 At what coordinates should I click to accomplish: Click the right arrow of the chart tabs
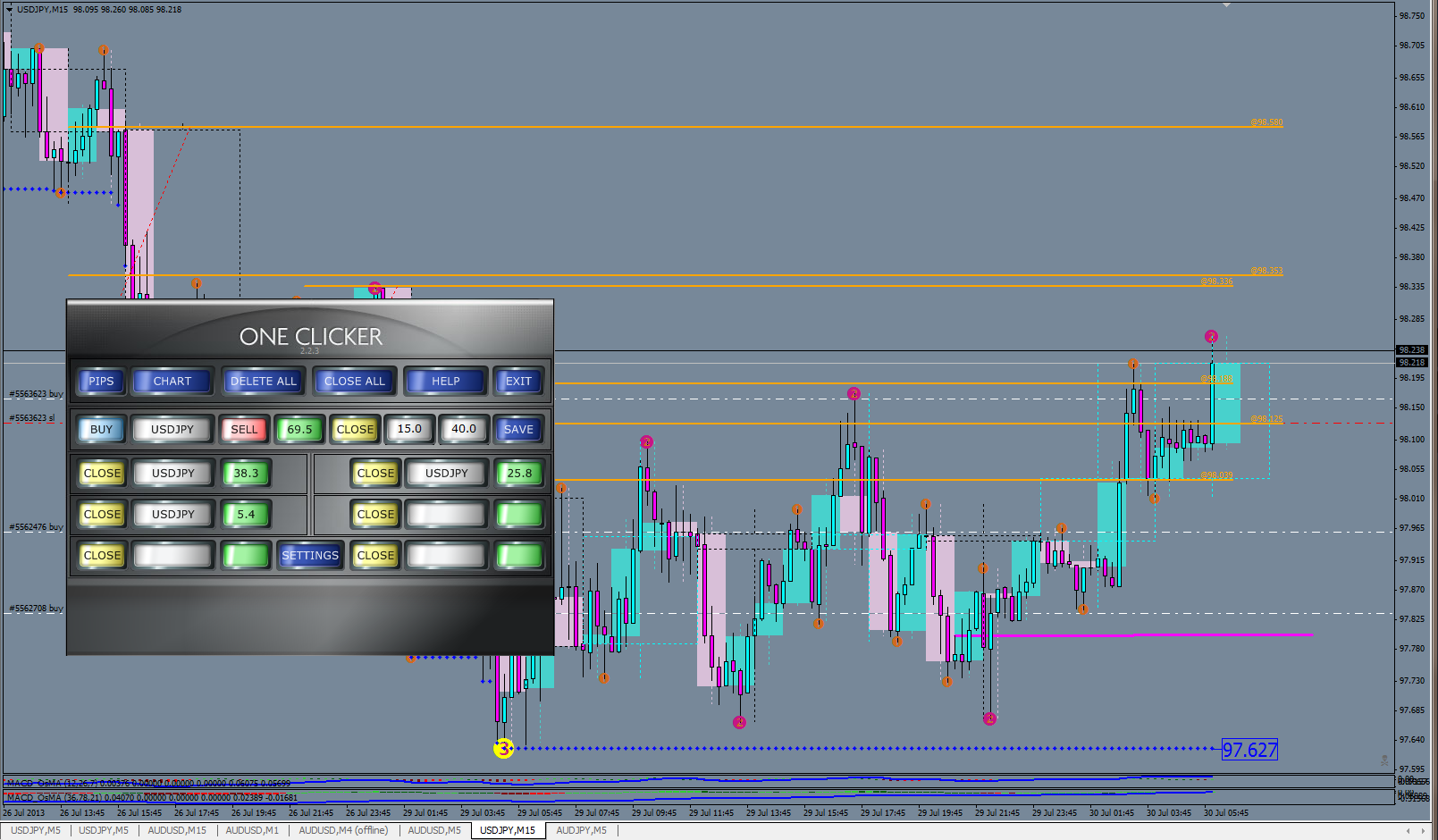pos(1425,831)
